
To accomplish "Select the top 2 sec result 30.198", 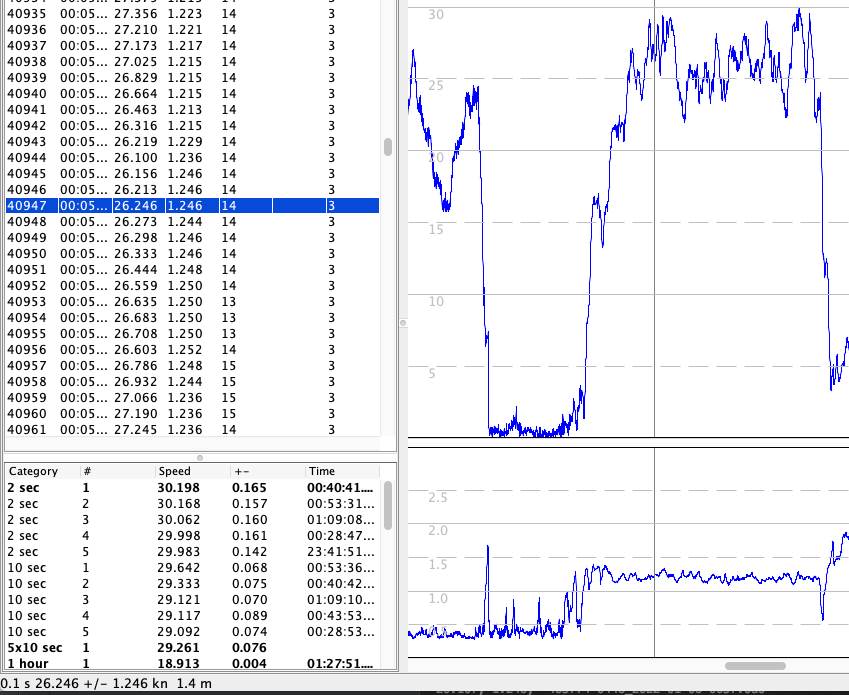I will point(190,488).
